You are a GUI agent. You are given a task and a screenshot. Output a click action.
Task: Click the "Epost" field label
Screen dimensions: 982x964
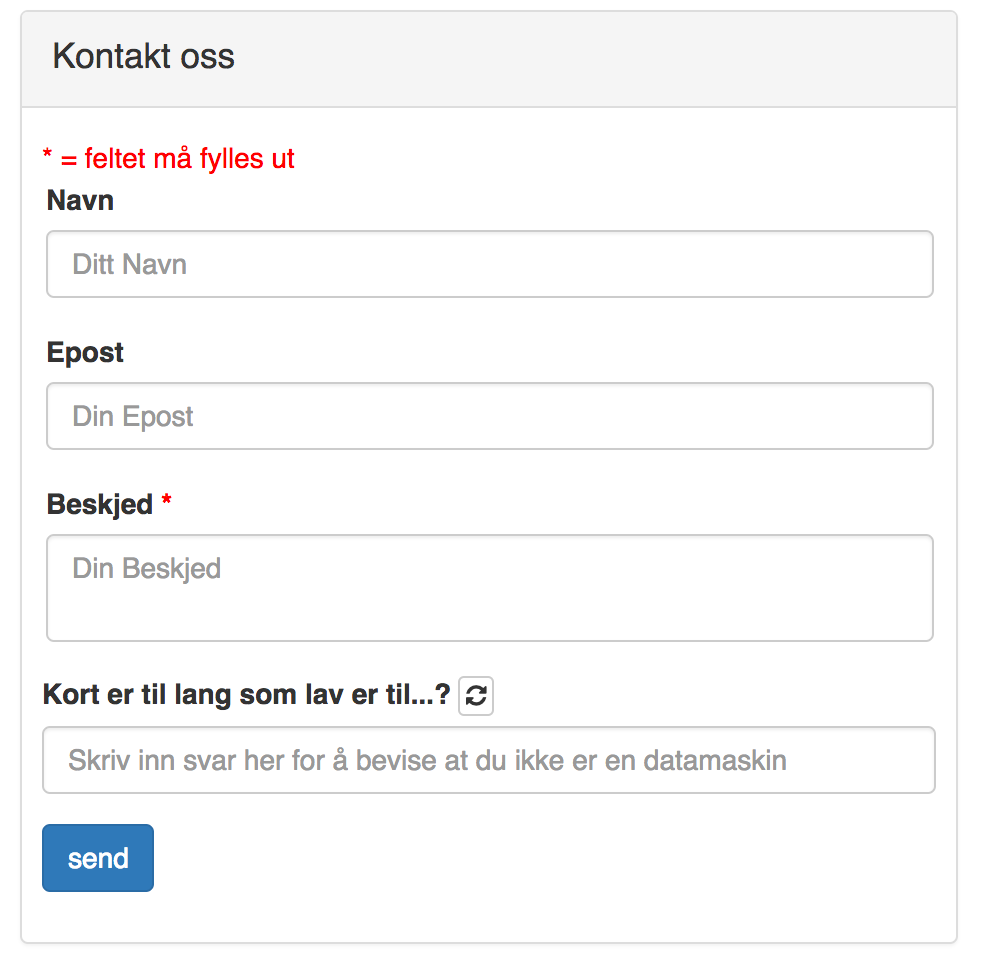85,353
